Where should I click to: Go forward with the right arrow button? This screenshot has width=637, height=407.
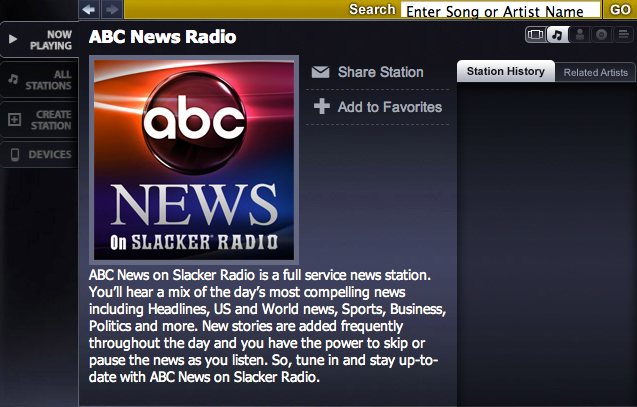point(112,9)
